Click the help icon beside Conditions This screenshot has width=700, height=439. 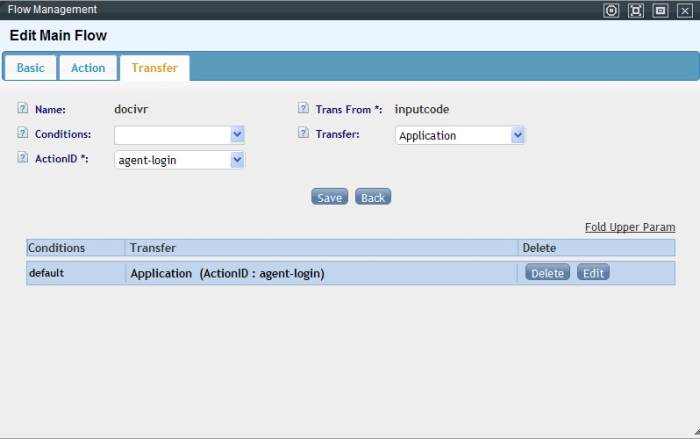pyautogui.click(x=22, y=134)
